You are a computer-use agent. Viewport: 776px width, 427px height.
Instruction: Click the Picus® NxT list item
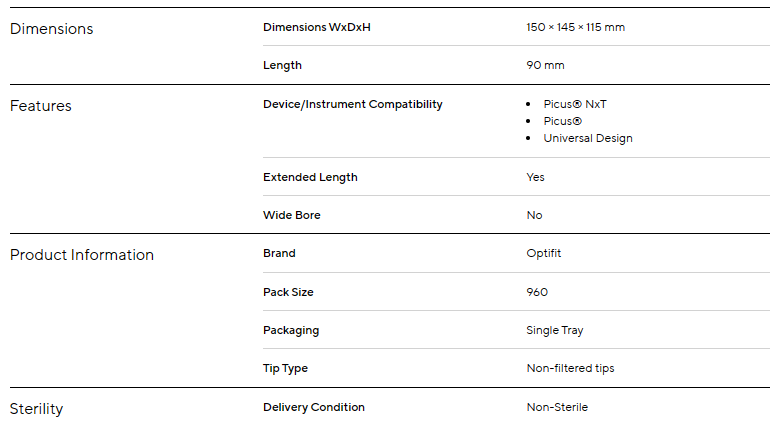tap(575, 104)
